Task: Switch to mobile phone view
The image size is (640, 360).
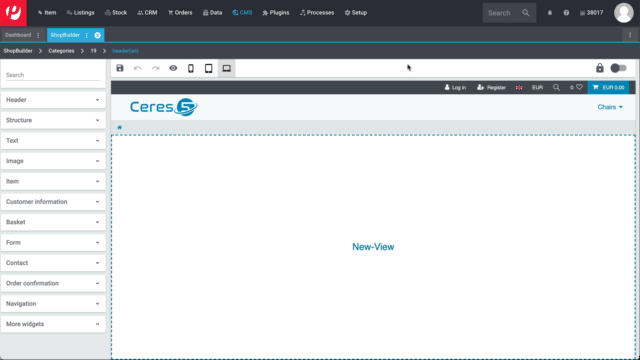Action: (x=191, y=68)
